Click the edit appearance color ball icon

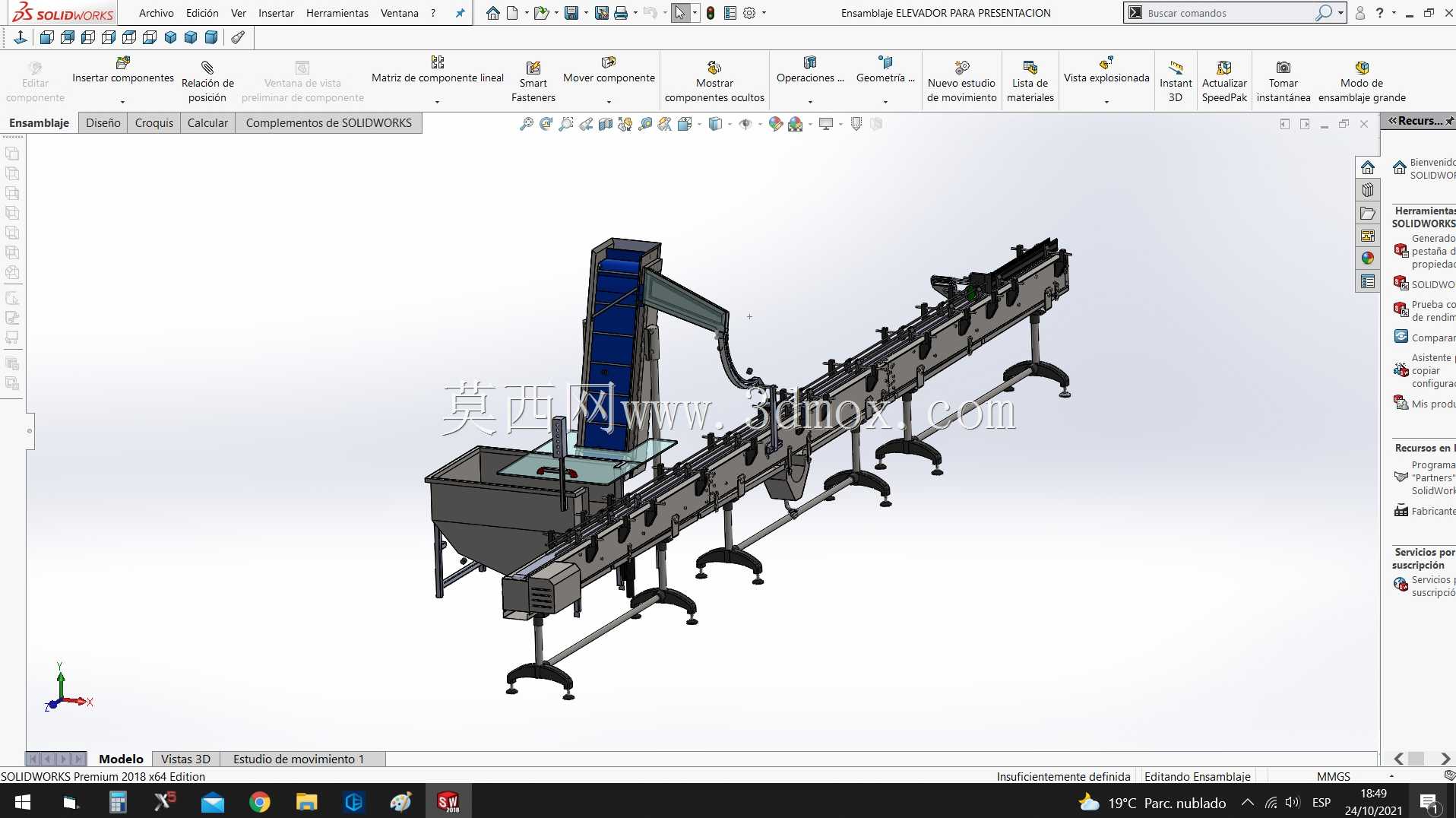pos(775,124)
